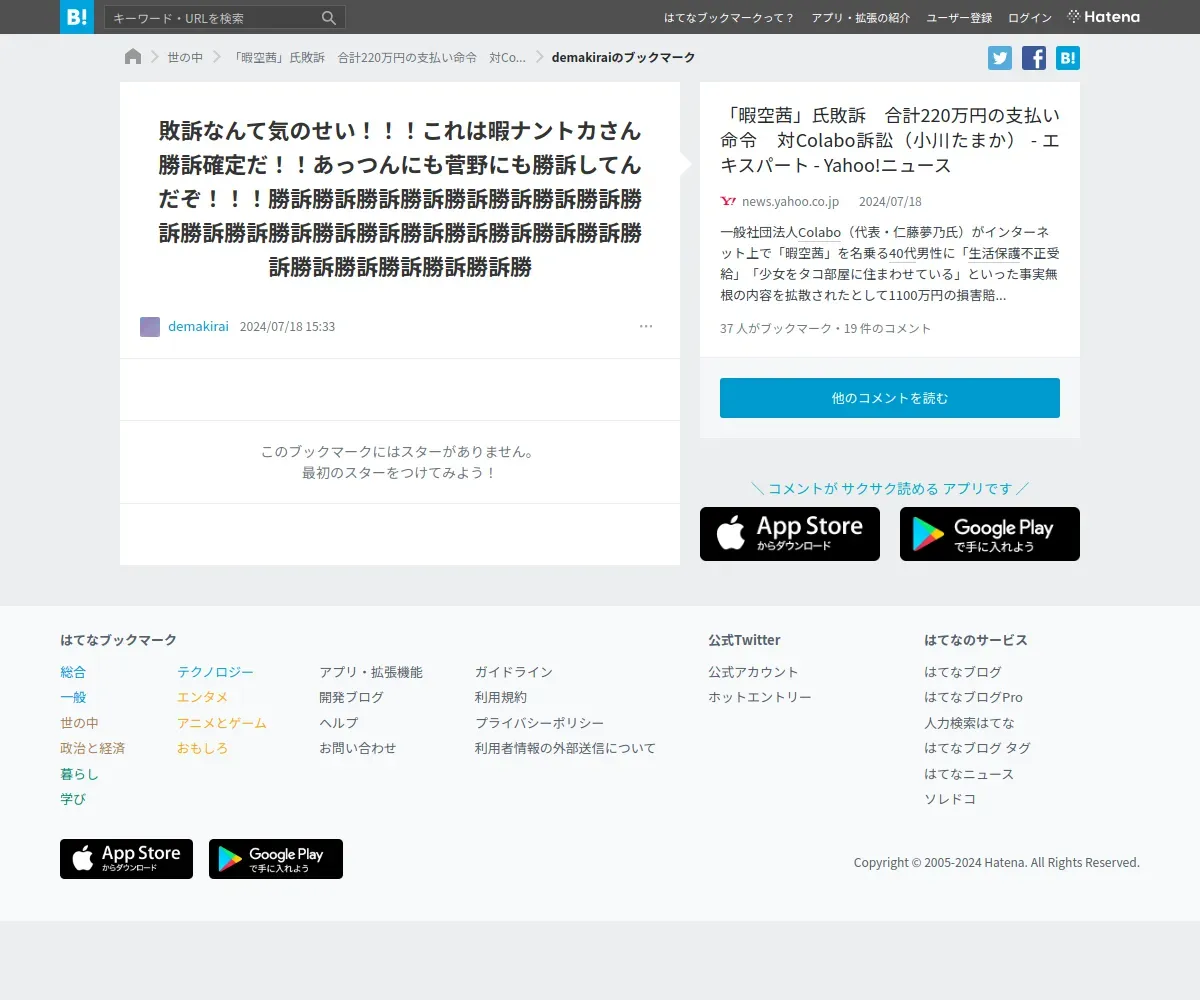Open 公式アカウント Twitter link
1200x1000 pixels.
(x=753, y=672)
